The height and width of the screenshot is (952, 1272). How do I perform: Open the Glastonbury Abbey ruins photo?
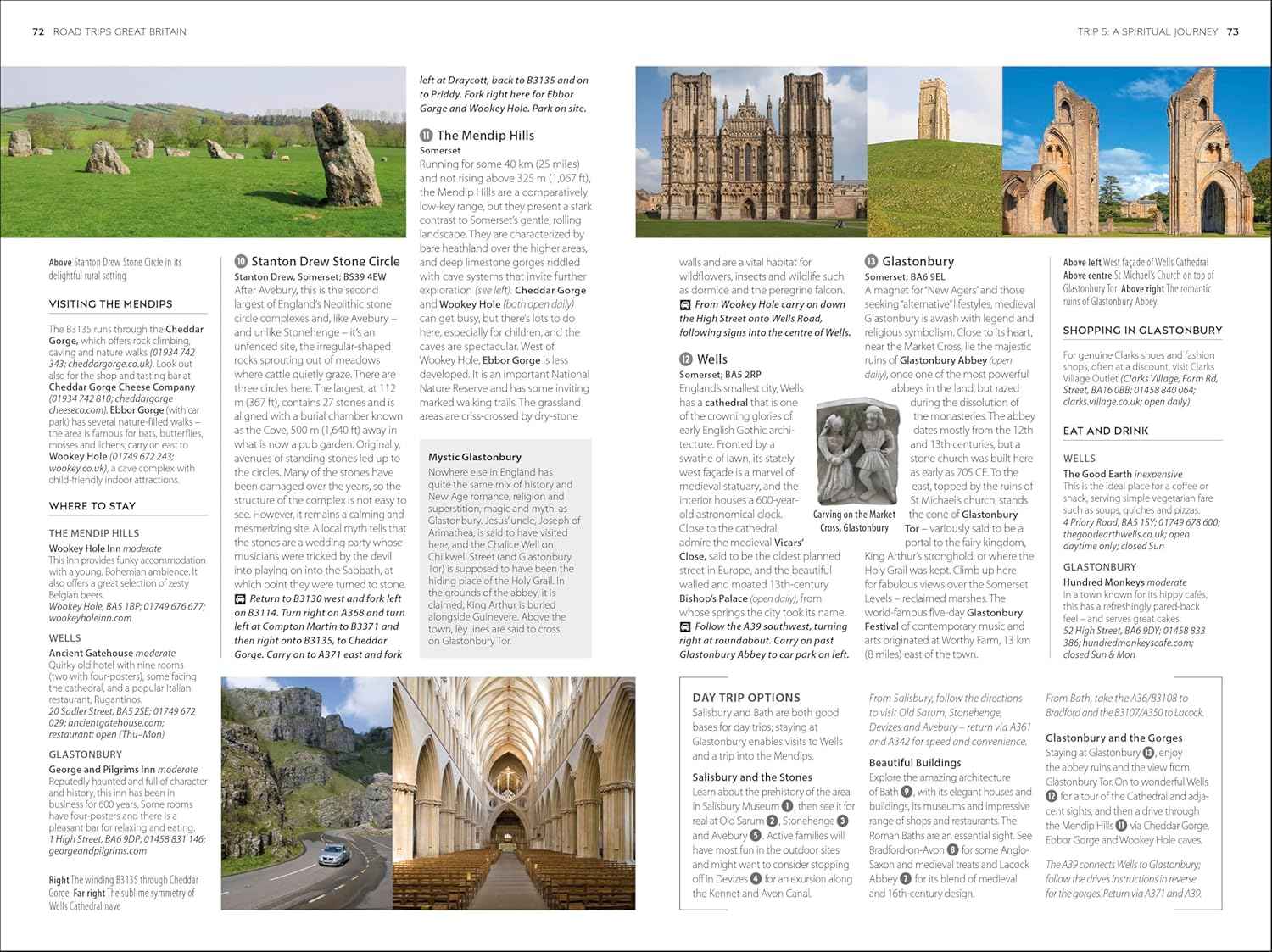click(1137, 152)
